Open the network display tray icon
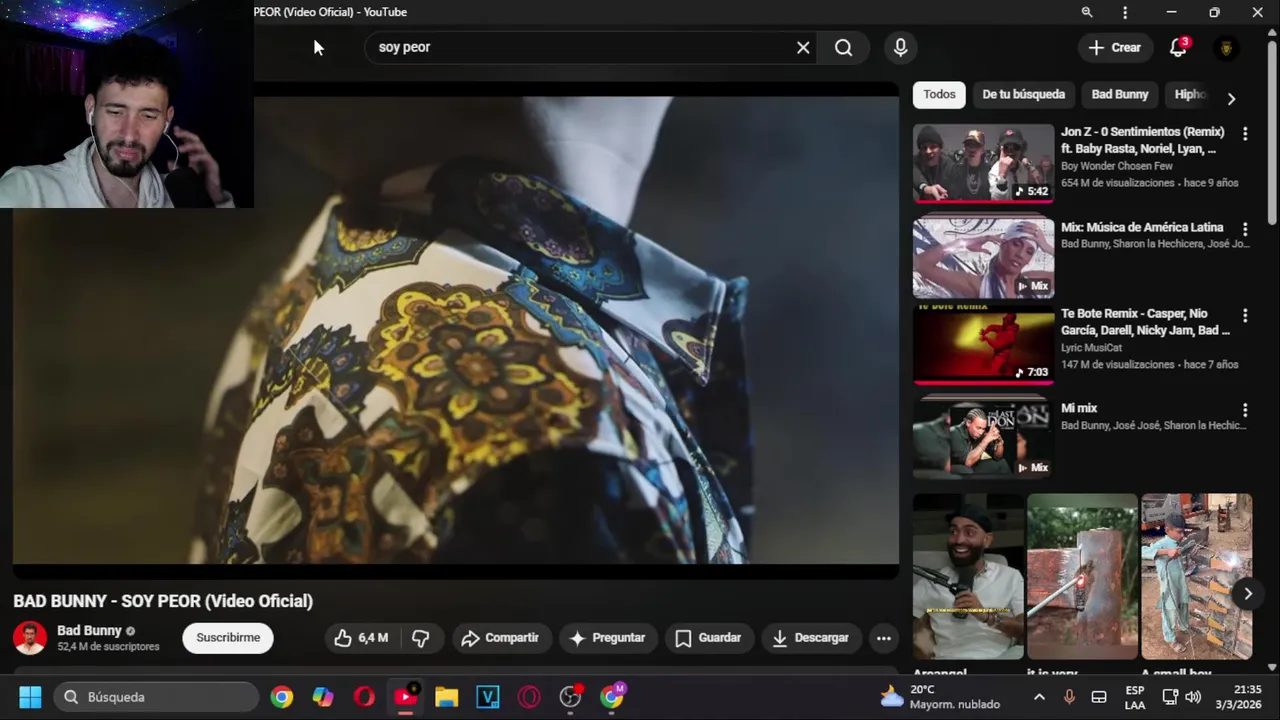Screen dimensions: 1280x720 tap(1170, 697)
